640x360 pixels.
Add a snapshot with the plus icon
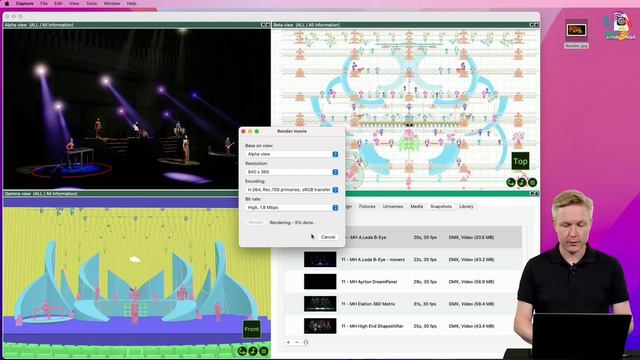pos(288,342)
